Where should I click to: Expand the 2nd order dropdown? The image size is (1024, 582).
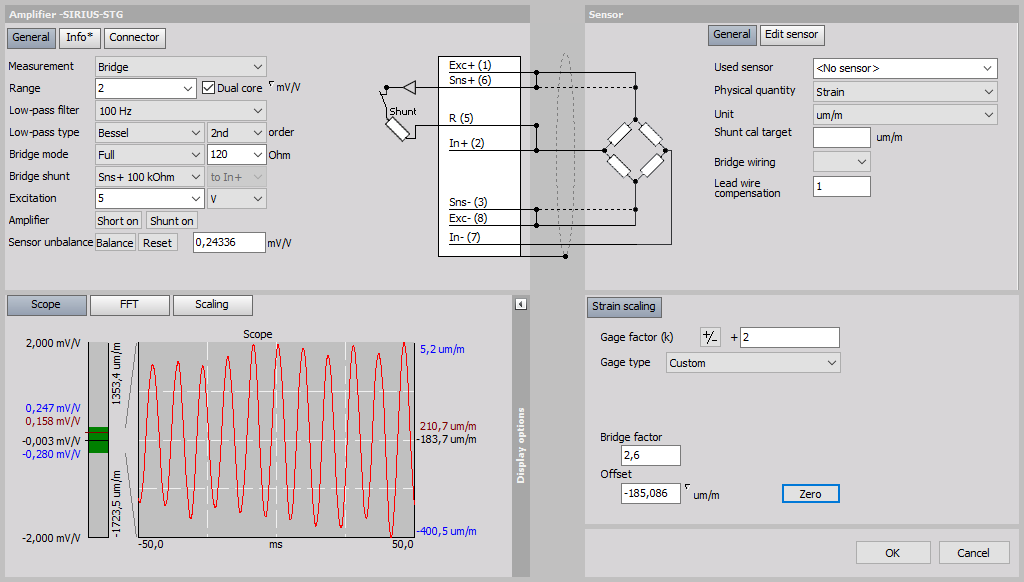(236, 133)
